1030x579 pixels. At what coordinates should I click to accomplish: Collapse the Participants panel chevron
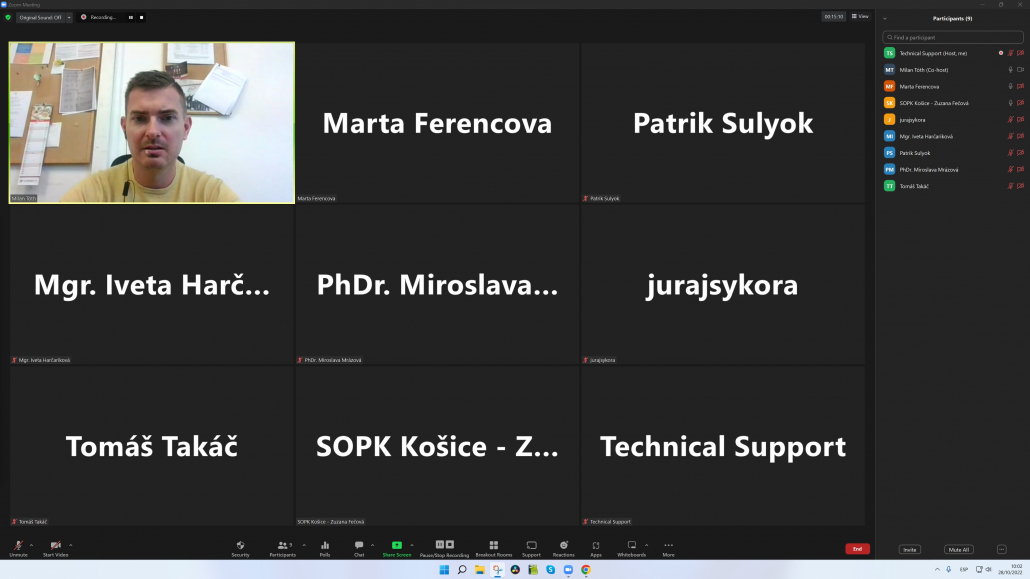pos(885,18)
